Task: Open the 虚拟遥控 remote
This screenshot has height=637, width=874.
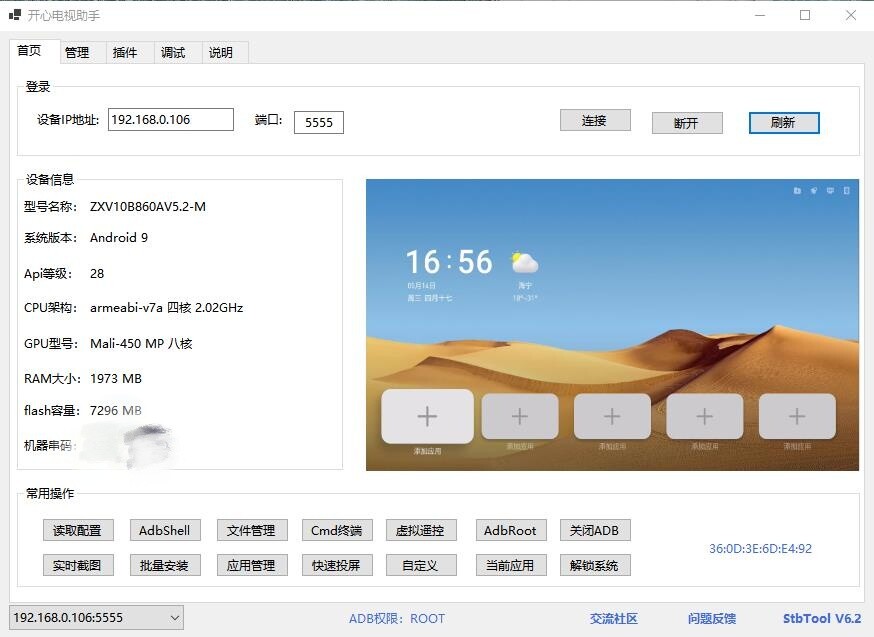Action: [421, 531]
